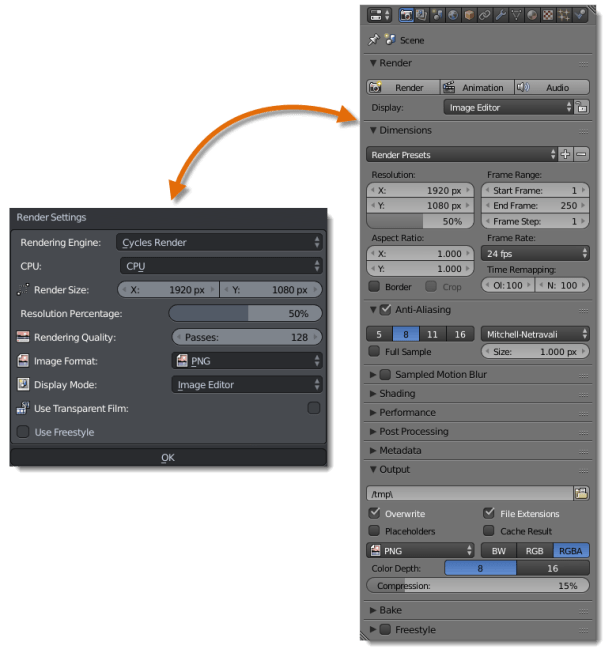The width and height of the screenshot is (616, 657).
Task: Click the Scene datablock icon next to Scene label
Action: [390, 40]
